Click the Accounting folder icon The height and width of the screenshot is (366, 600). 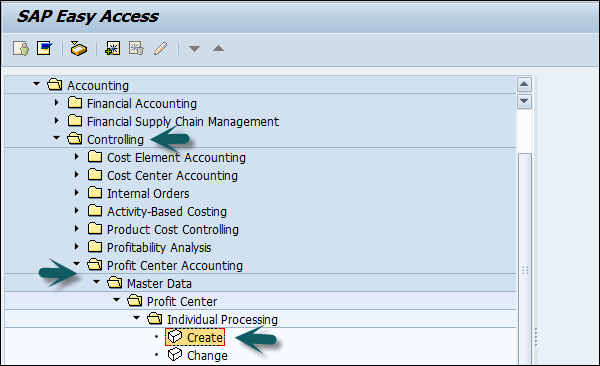point(55,85)
